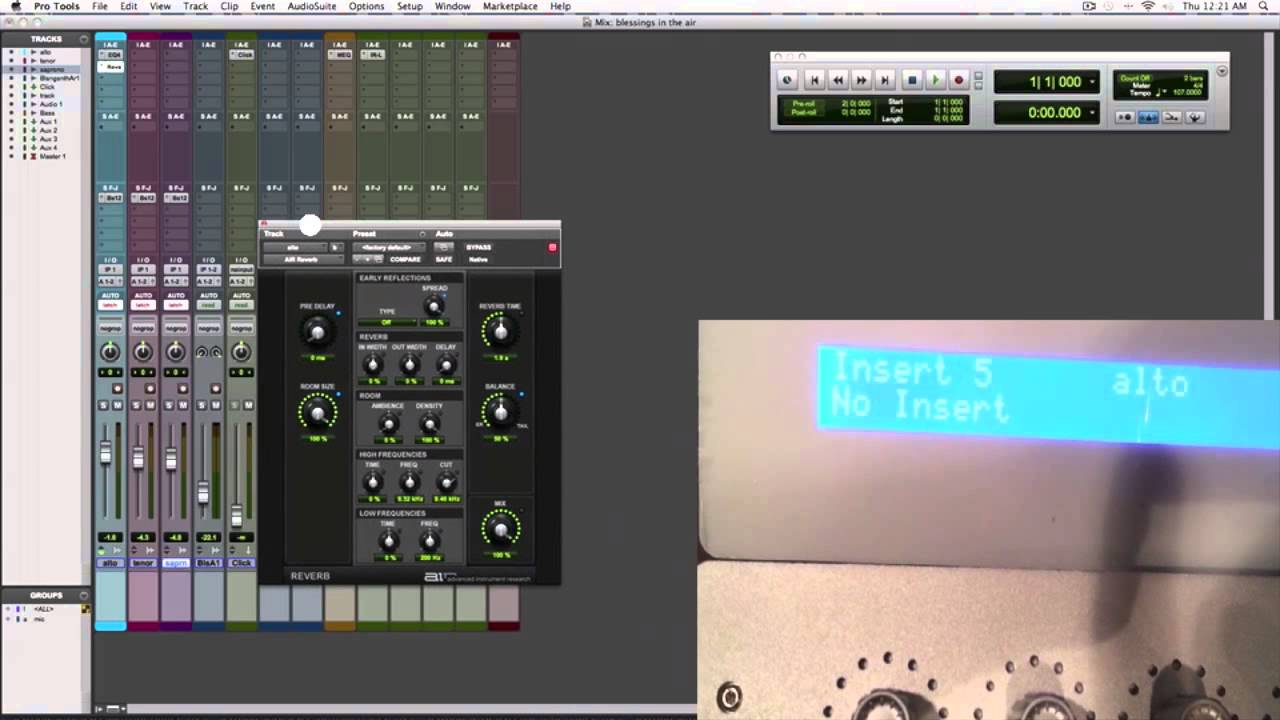Click the Mix knob in the reverb plug-in
The height and width of the screenshot is (720, 1280).
[501, 528]
